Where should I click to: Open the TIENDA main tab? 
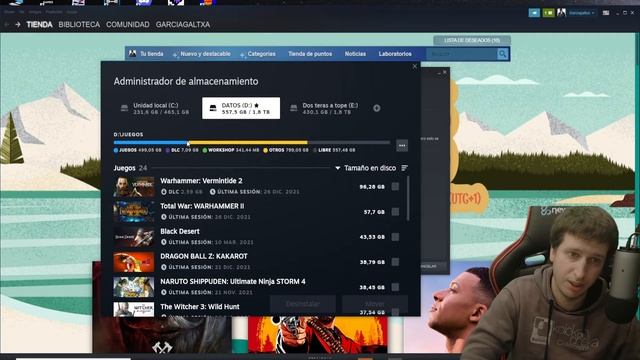point(39,24)
